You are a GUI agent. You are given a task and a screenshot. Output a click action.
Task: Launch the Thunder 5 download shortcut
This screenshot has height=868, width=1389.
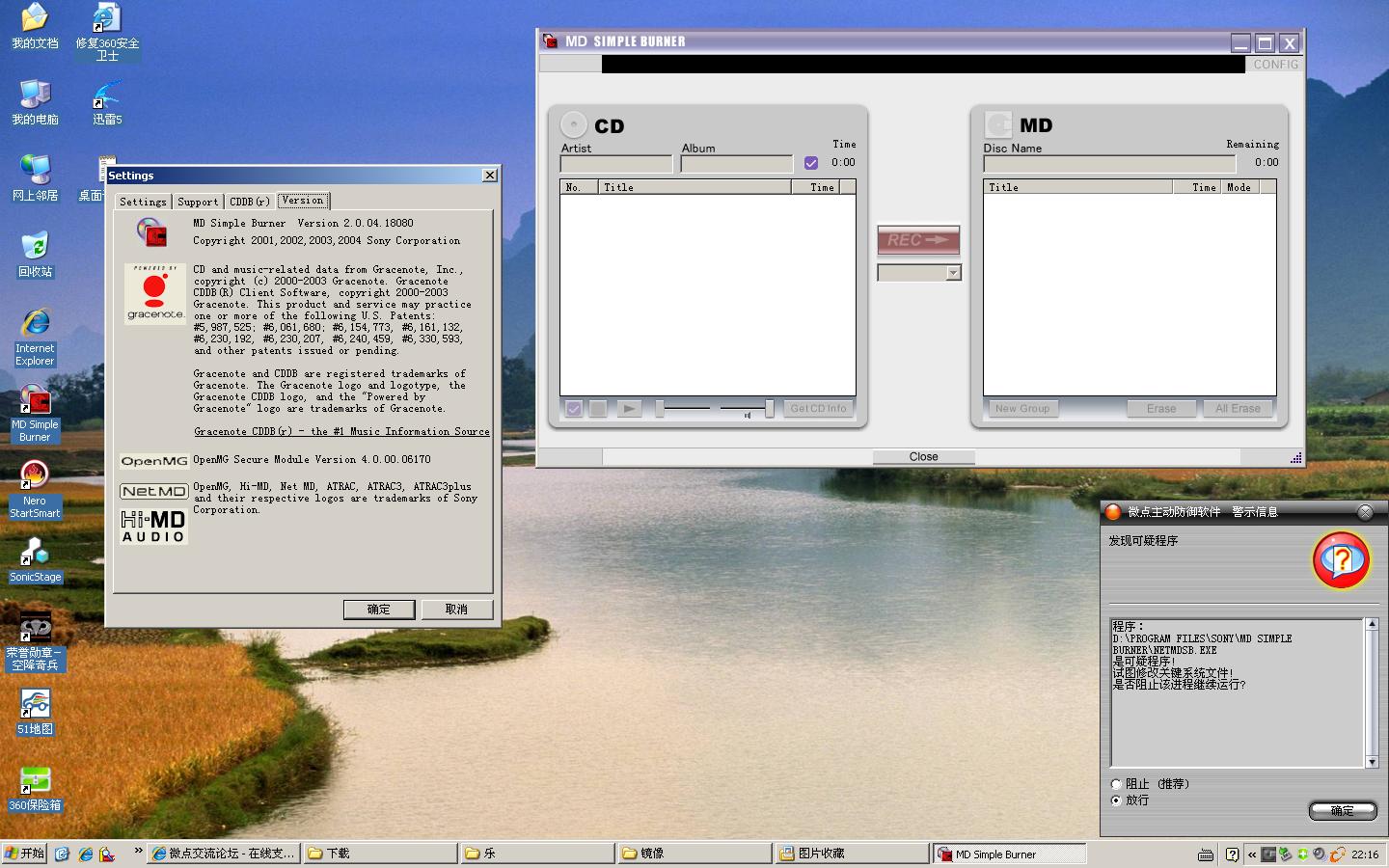click(107, 102)
